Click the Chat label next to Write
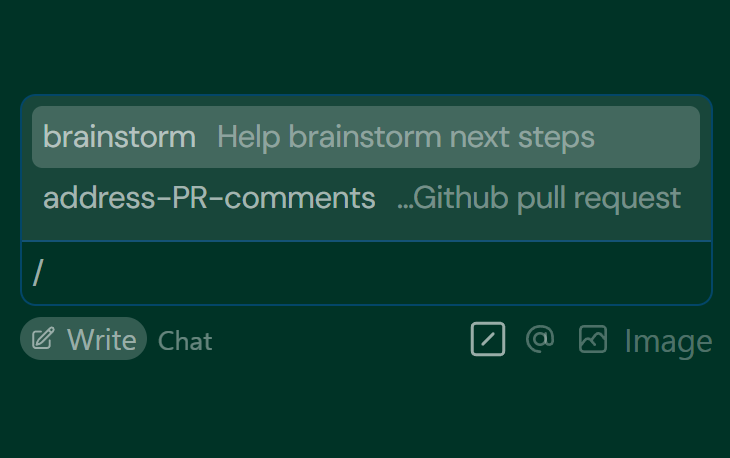 185,341
